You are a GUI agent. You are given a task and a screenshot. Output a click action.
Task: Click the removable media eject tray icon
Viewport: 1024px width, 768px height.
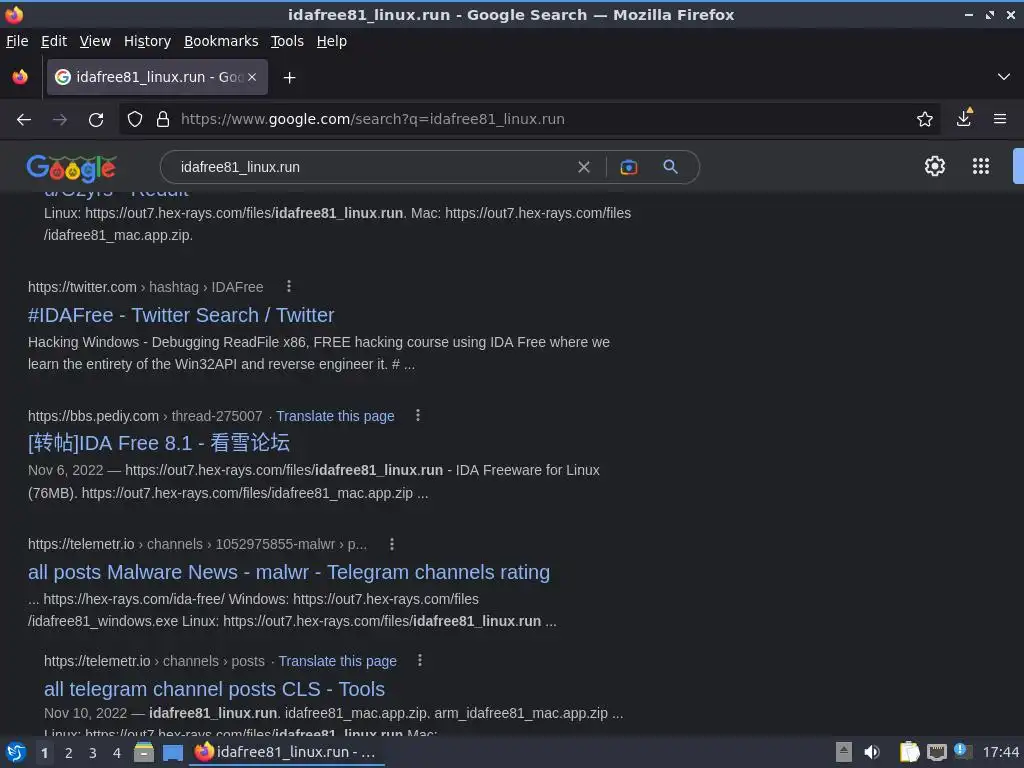click(844, 752)
